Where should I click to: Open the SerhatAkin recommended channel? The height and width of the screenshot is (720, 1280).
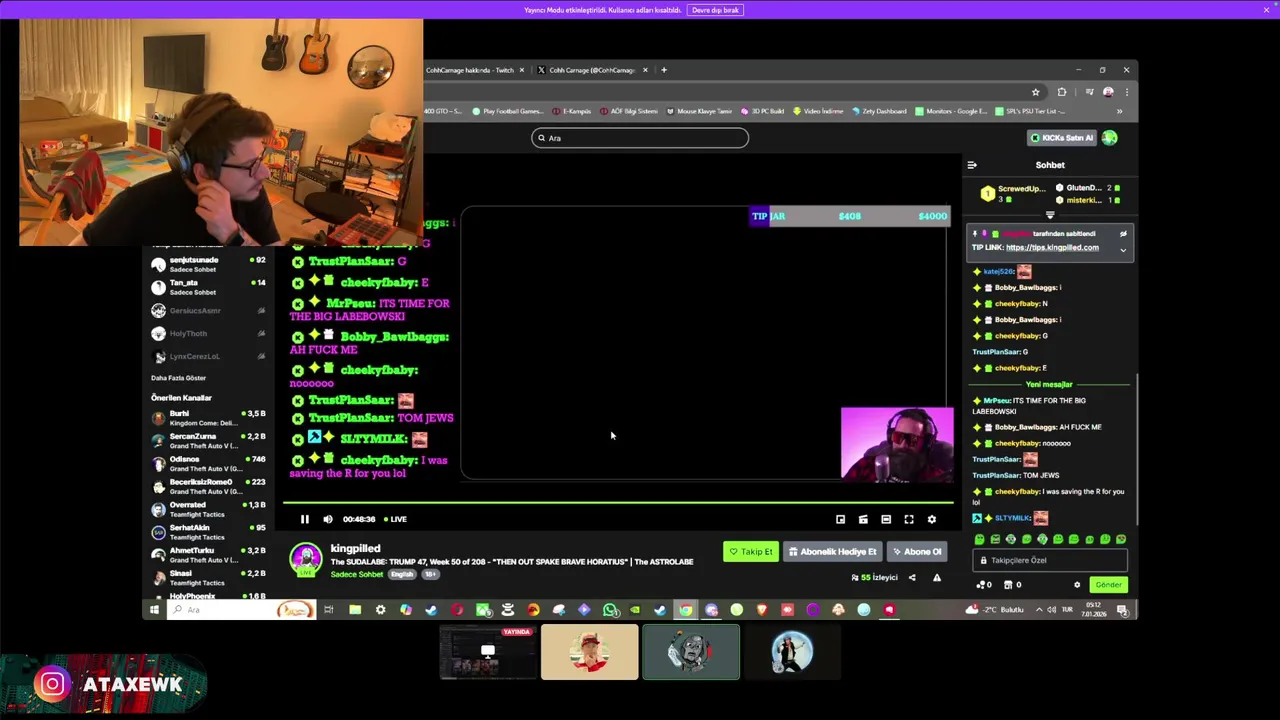[207, 532]
